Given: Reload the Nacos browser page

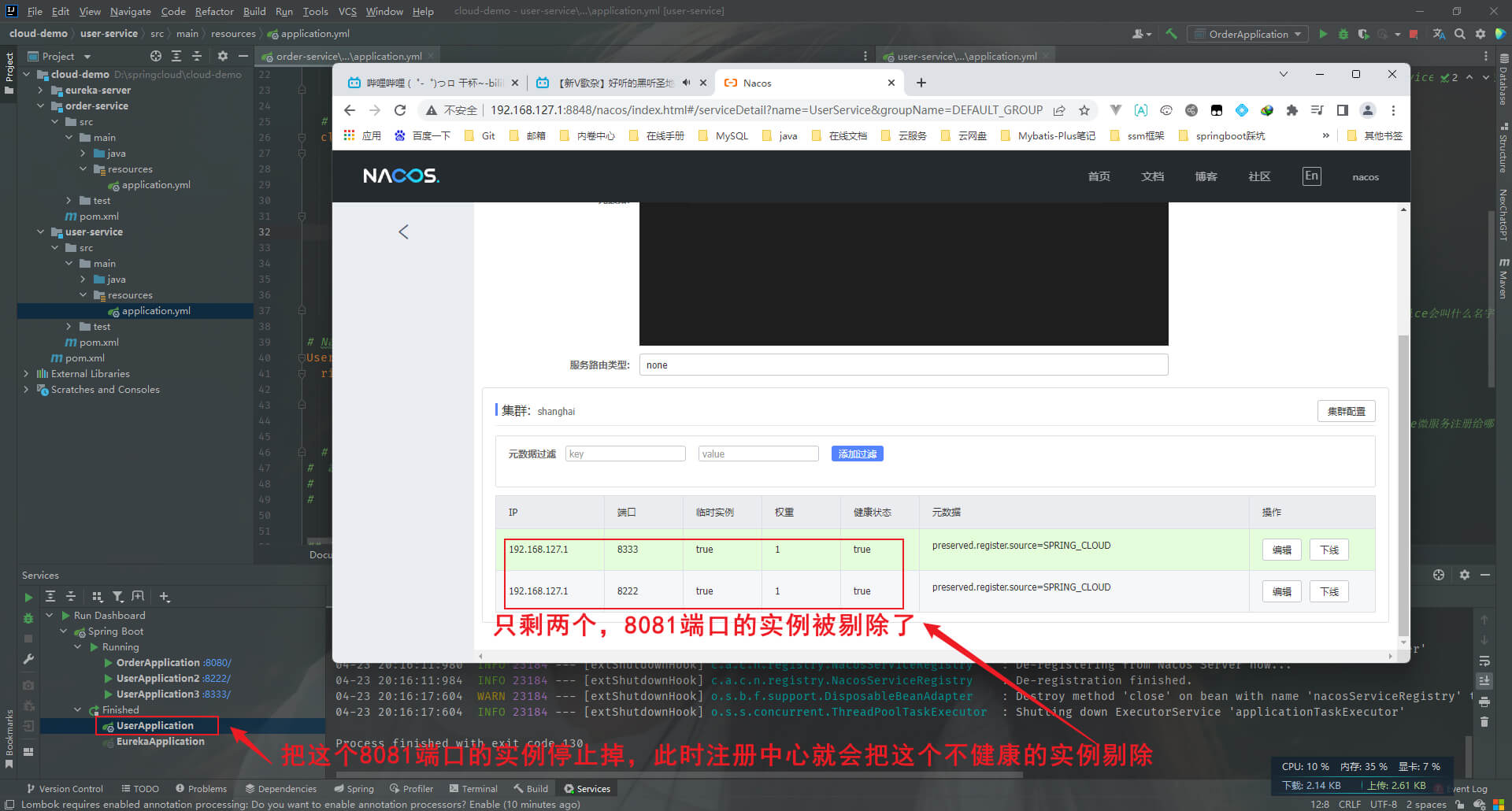Looking at the screenshot, I should (x=400, y=110).
